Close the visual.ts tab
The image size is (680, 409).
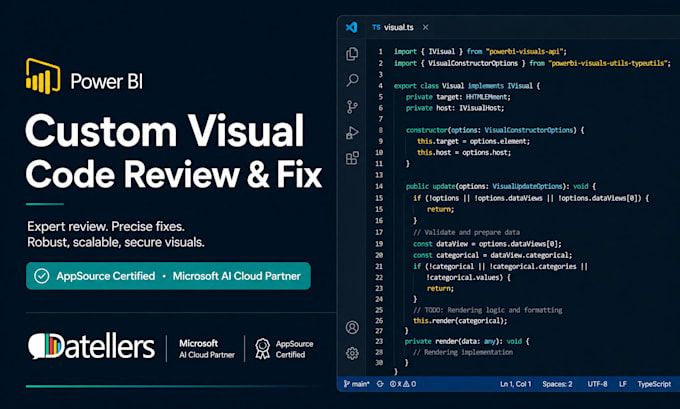coord(425,27)
